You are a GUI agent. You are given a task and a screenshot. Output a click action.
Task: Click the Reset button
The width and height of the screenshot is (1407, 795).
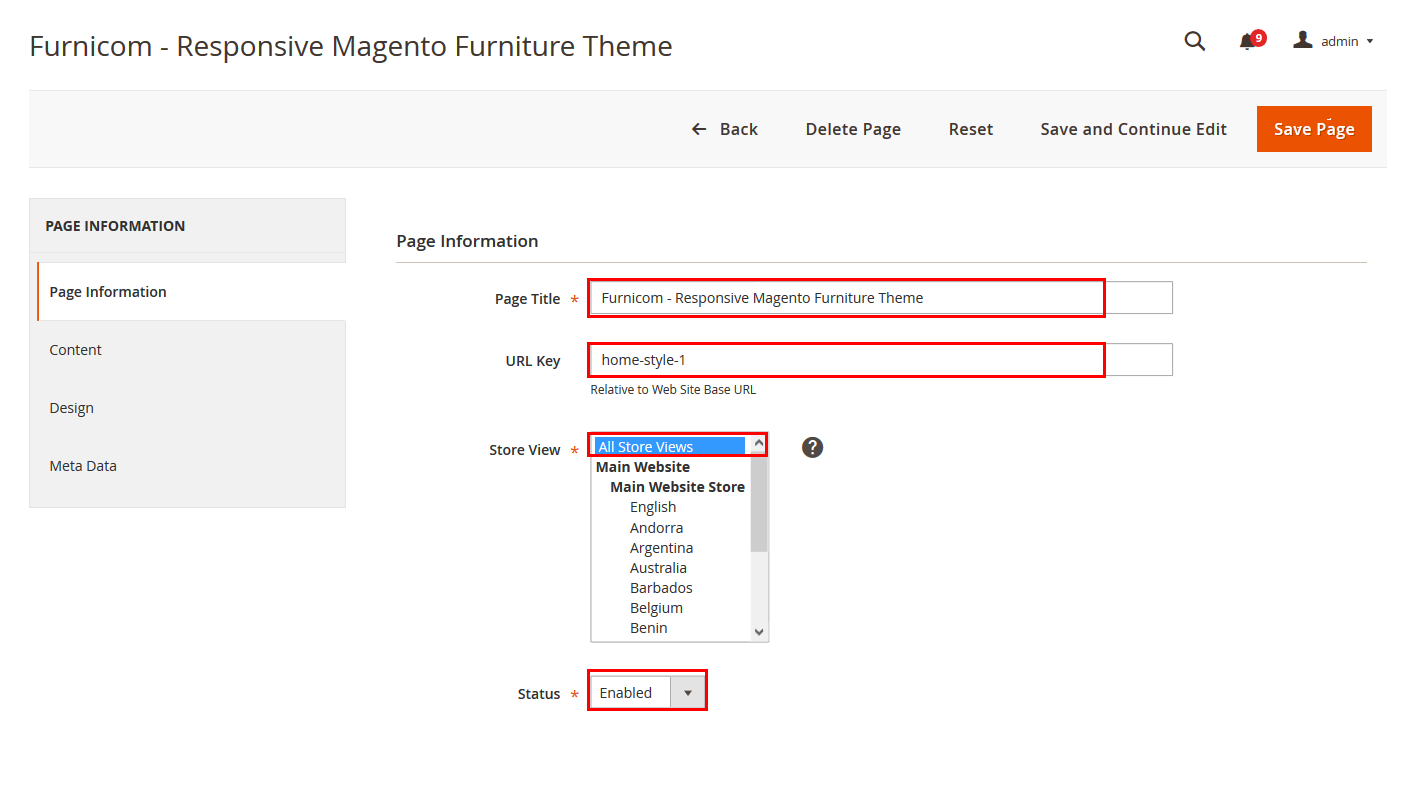[x=971, y=129]
